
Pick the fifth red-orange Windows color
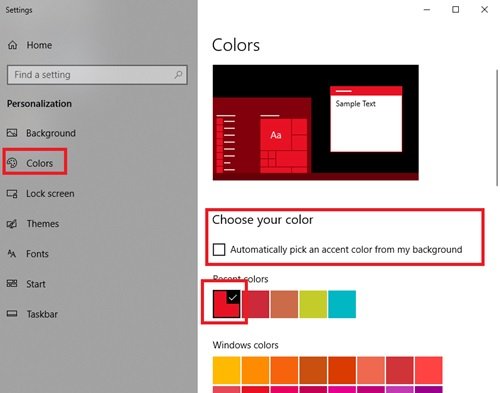pyautogui.click(x=342, y=370)
